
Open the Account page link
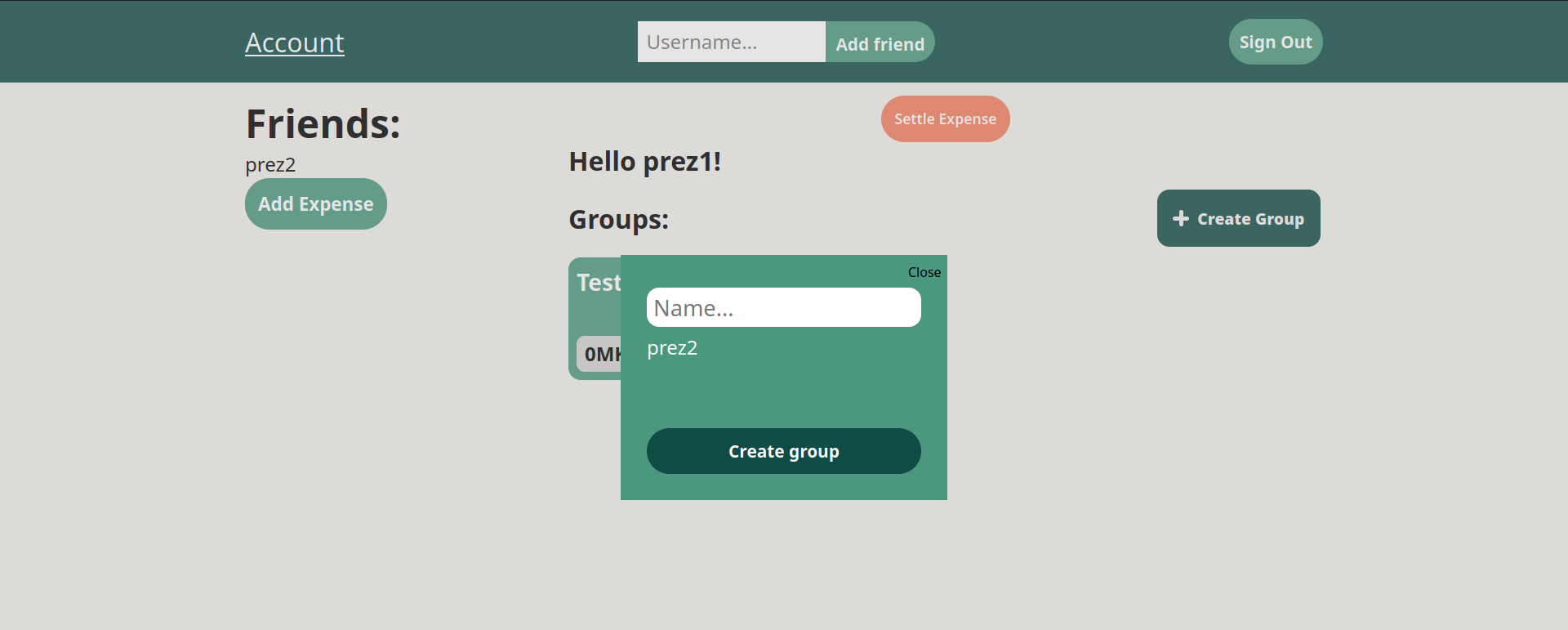click(294, 42)
